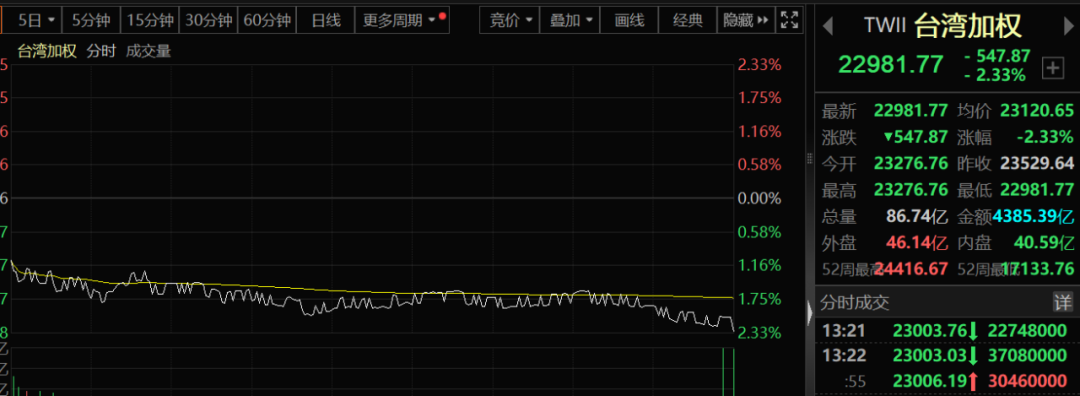This screenshot has height=396, width=1080.
Task: Click the red notification dot on 更多周期
Action: 442,16
